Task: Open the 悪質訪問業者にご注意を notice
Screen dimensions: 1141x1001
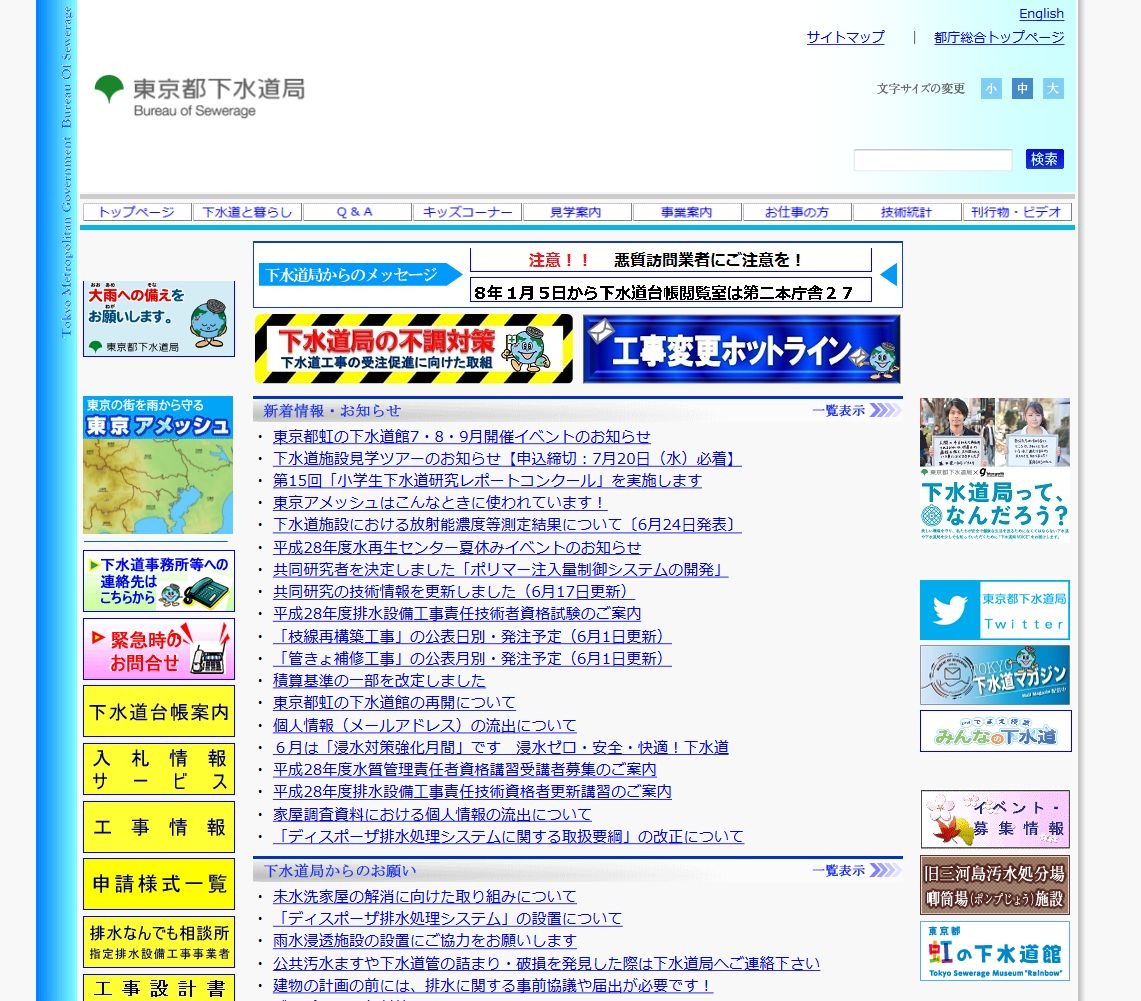Action: 670,260
